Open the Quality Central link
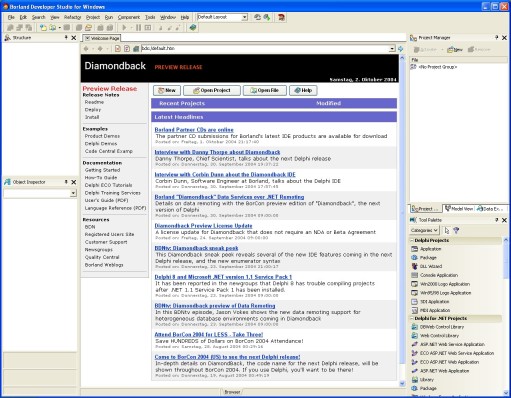This screenshot has width=511, height=398. pos(102,257)
